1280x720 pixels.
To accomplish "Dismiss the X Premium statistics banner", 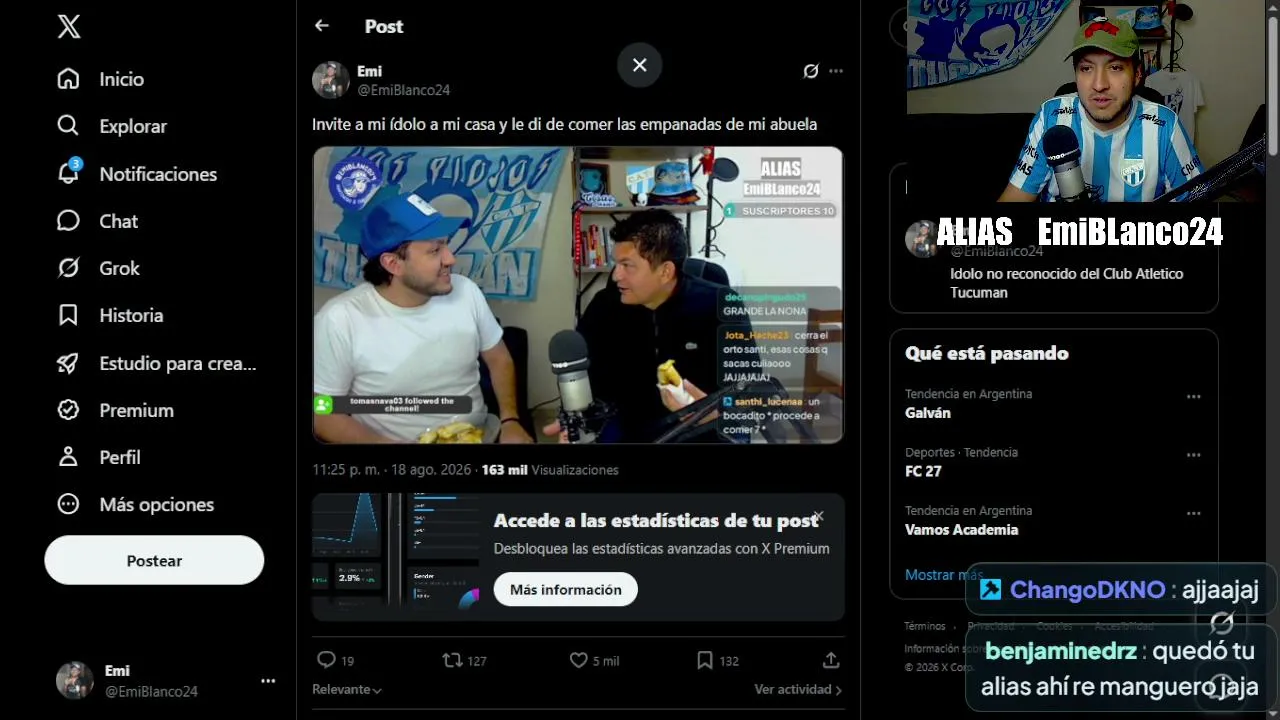I will click(x=818, y=516).
